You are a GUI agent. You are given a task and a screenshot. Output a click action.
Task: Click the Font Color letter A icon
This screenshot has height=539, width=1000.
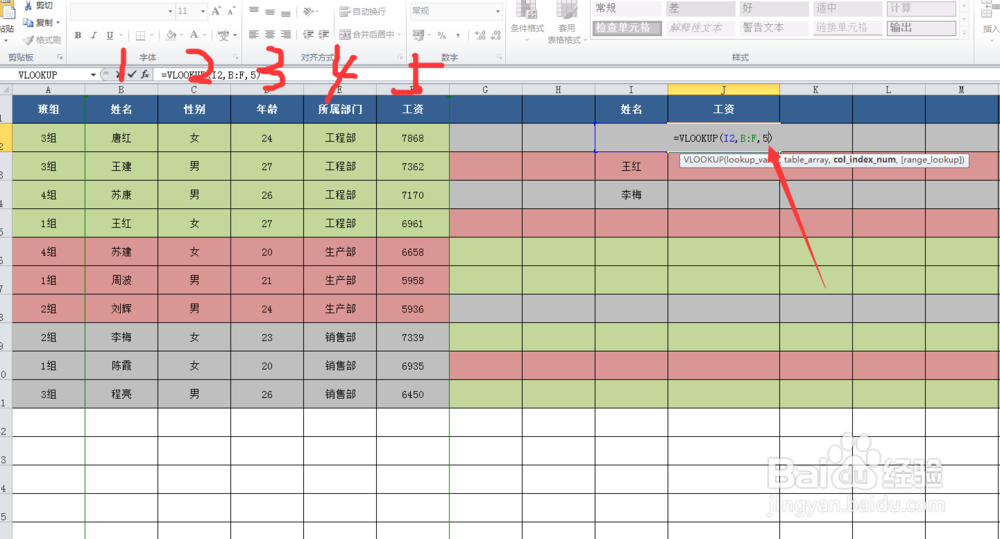194,35
